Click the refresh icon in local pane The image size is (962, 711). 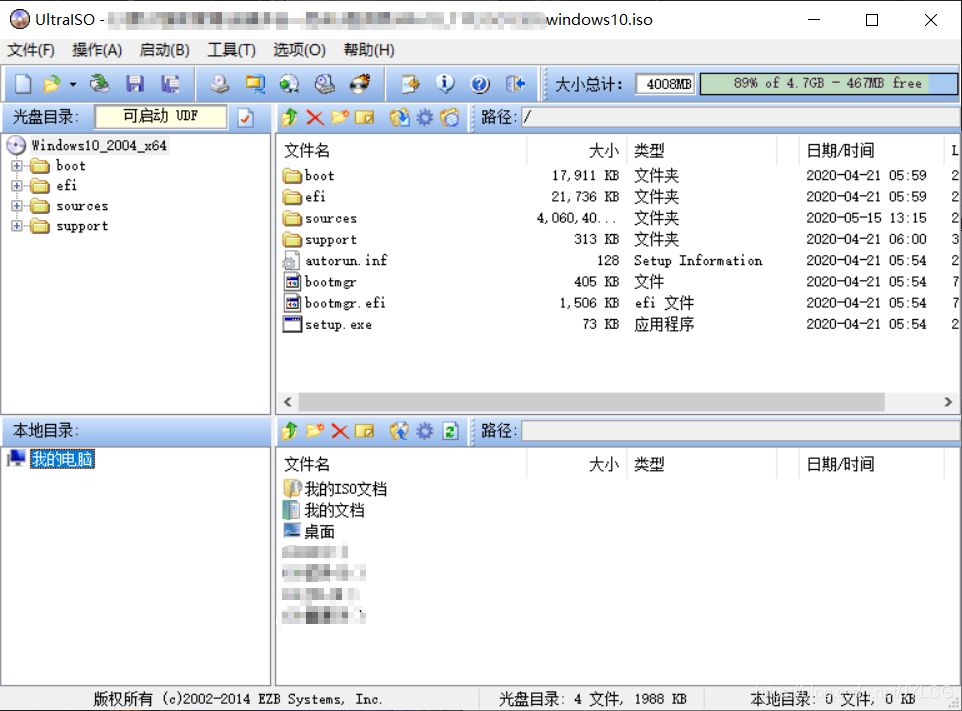450,431
